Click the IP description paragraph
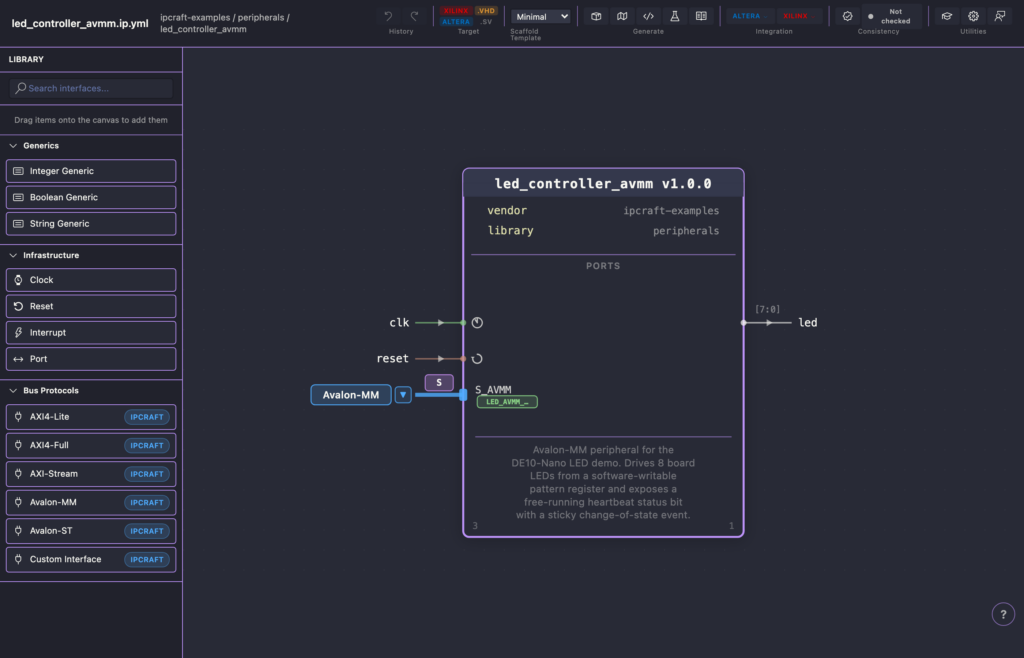Screen dimensions: 1024x658 [603, 482]
